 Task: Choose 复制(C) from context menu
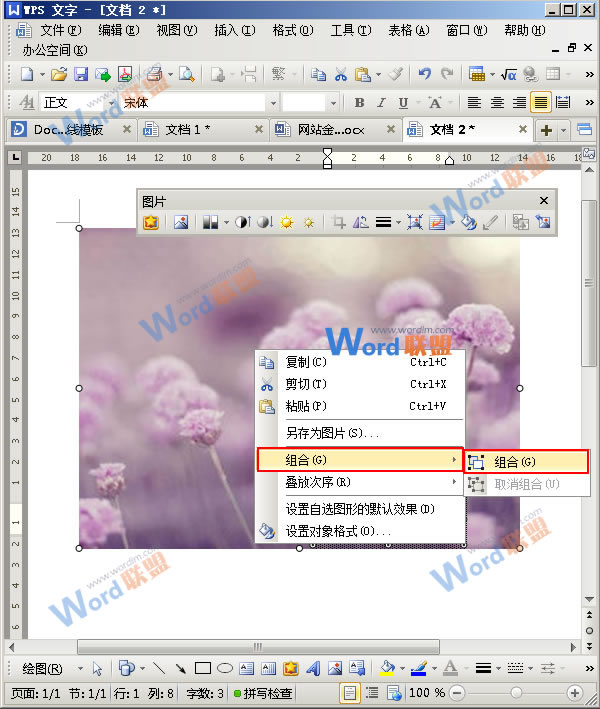[x=360, y=362]
